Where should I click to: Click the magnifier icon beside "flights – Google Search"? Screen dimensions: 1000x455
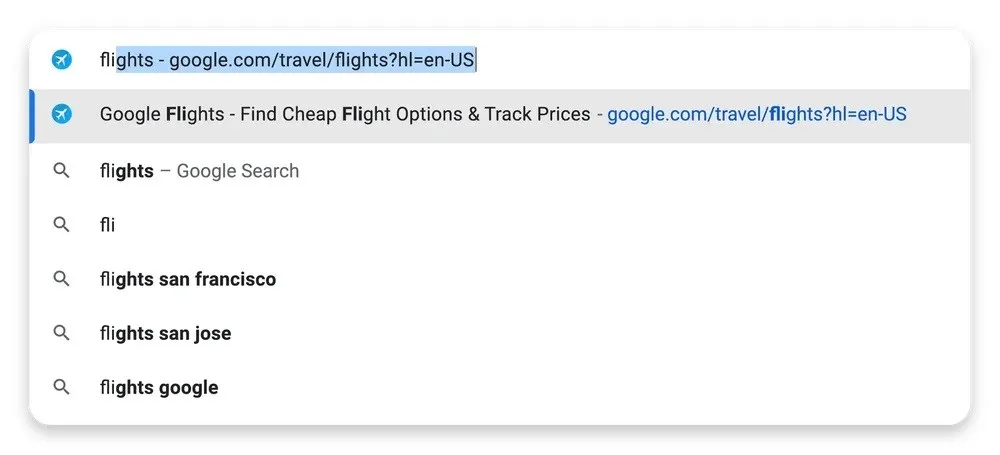pos(62,171)
